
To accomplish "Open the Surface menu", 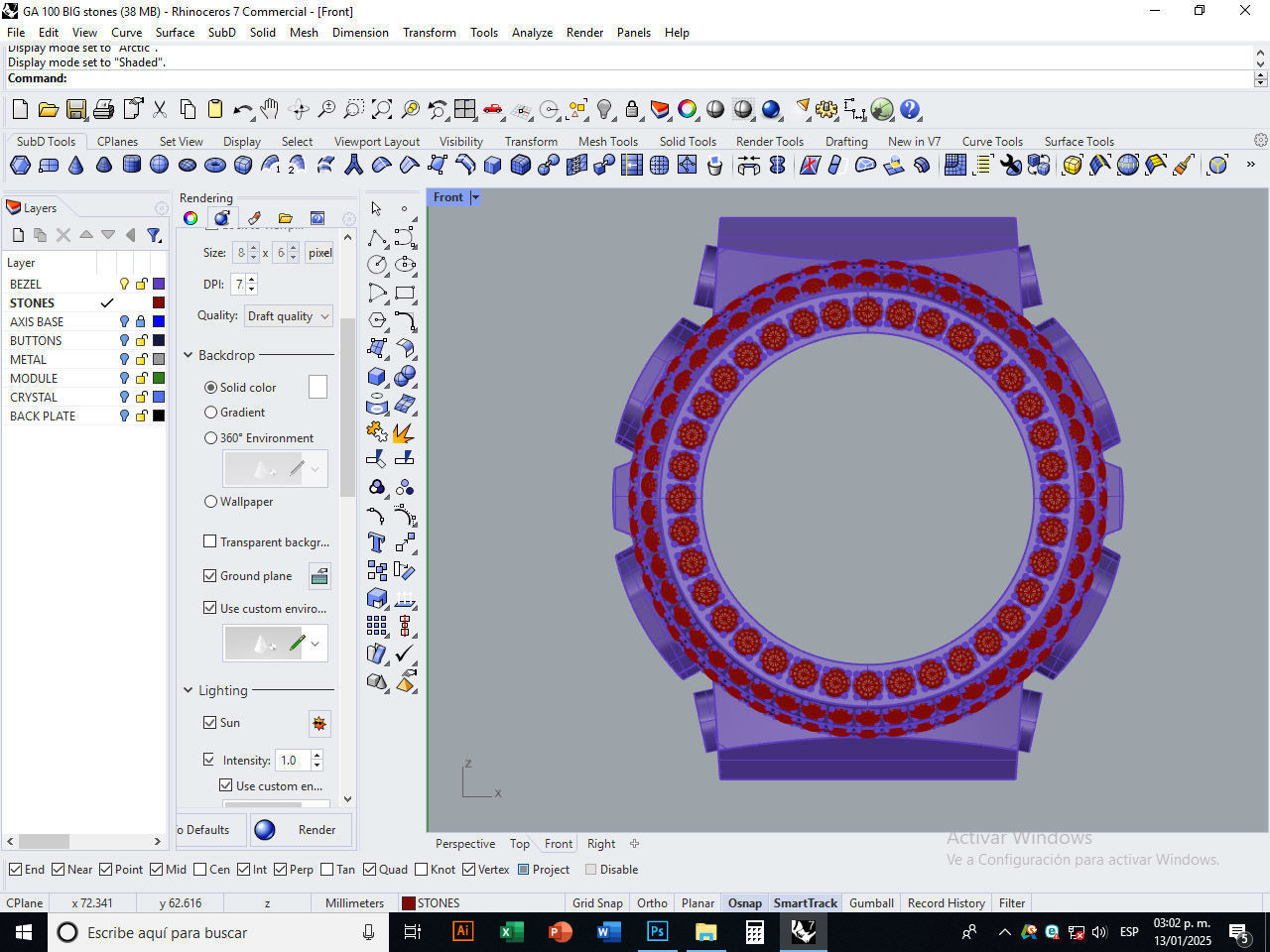I will [175, 33].
